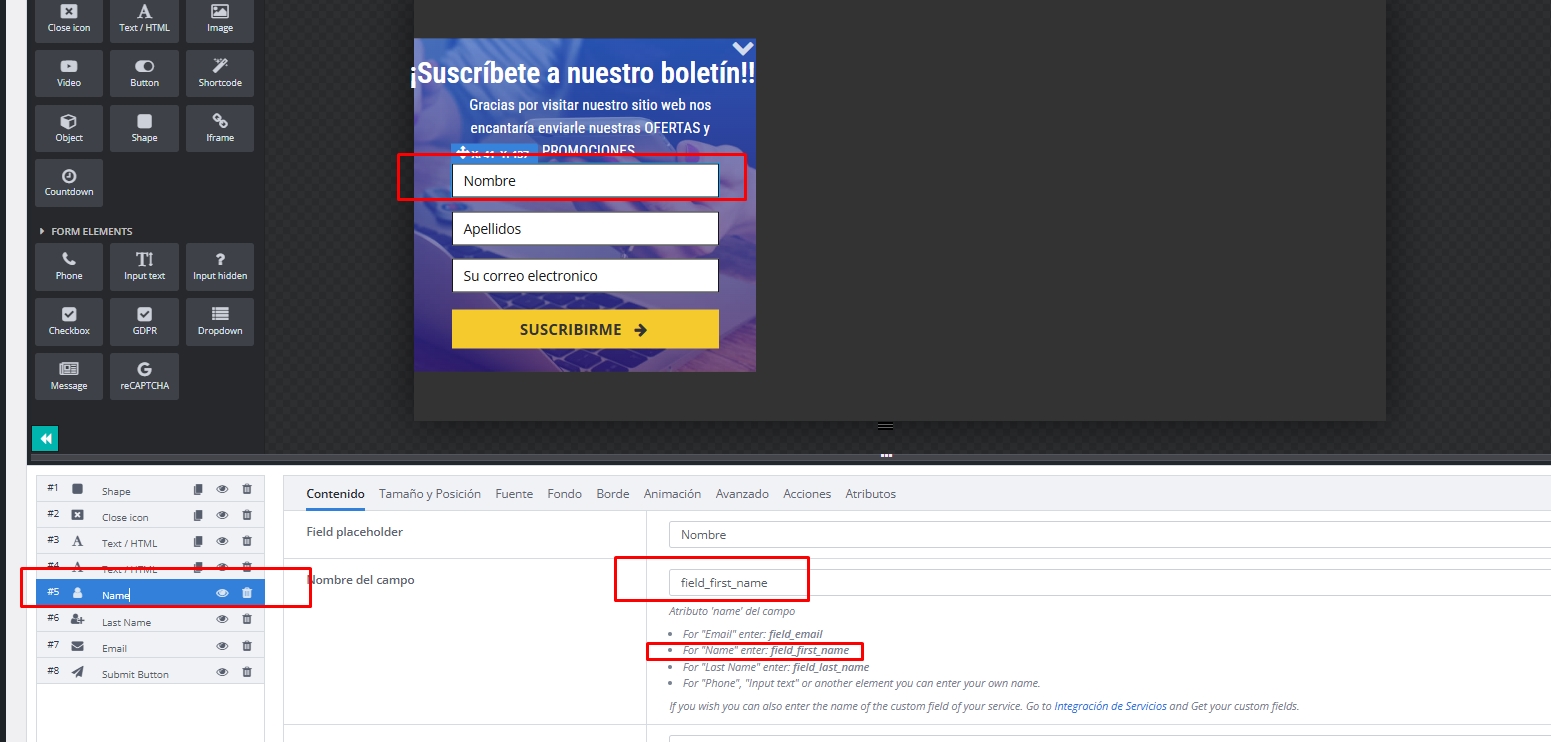Toggle visibility of #6 Last Name layer
The width and height of the screenshot is (1551, 742).
[222, 619]
